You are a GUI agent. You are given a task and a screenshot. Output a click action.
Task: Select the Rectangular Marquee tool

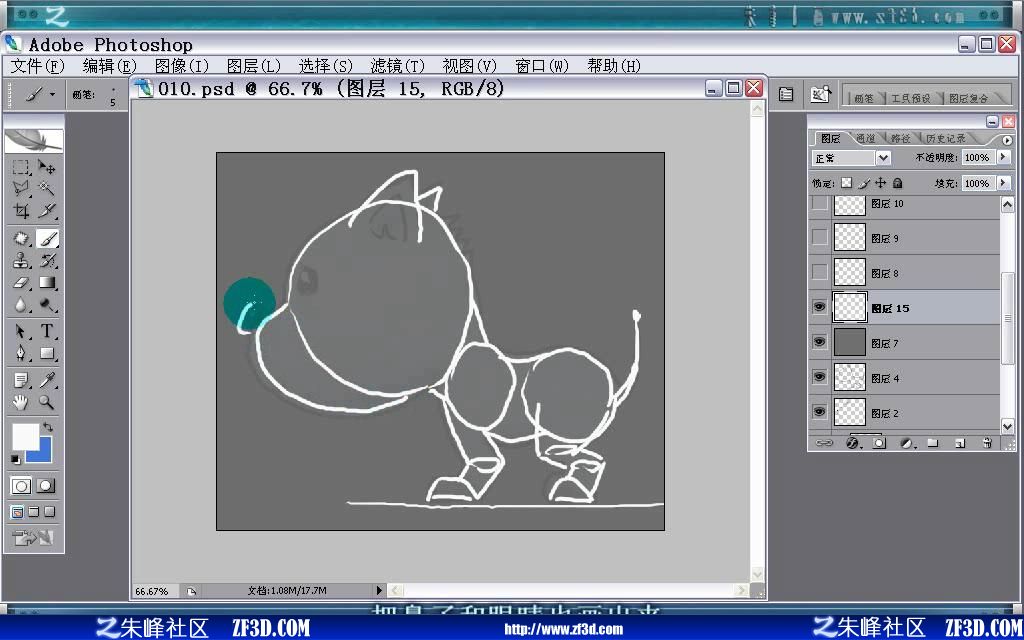(x=21, y=167)
